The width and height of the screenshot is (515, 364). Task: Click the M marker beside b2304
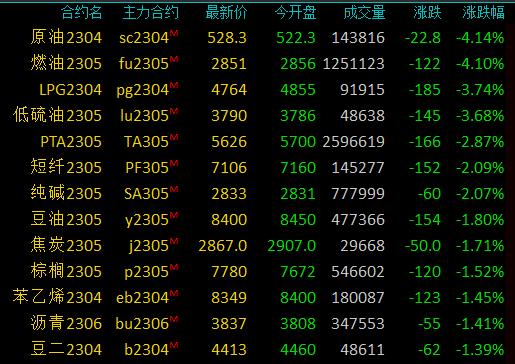pyautogui.click(x=174, y=345)
